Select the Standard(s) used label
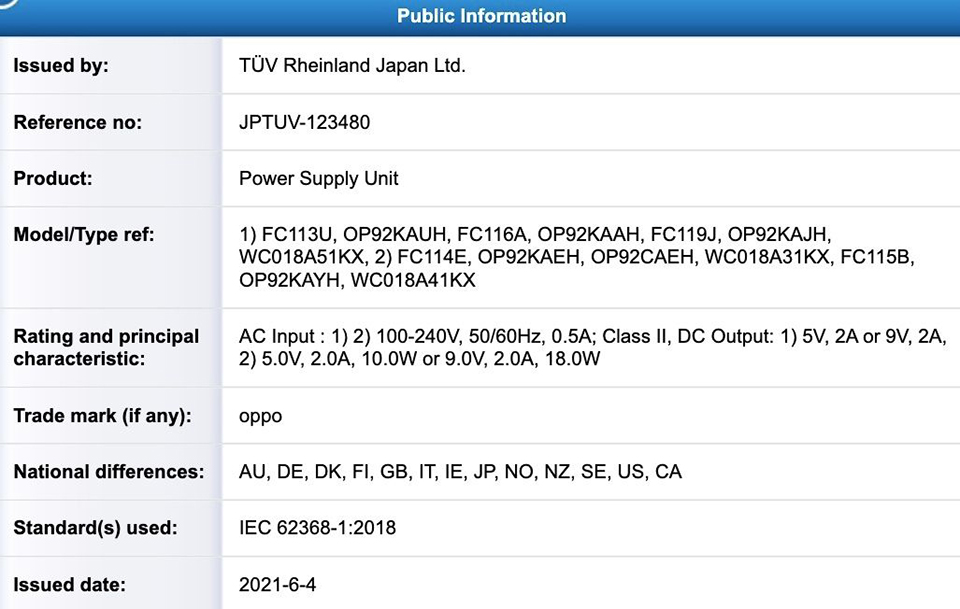 click(x=96, y=528)
